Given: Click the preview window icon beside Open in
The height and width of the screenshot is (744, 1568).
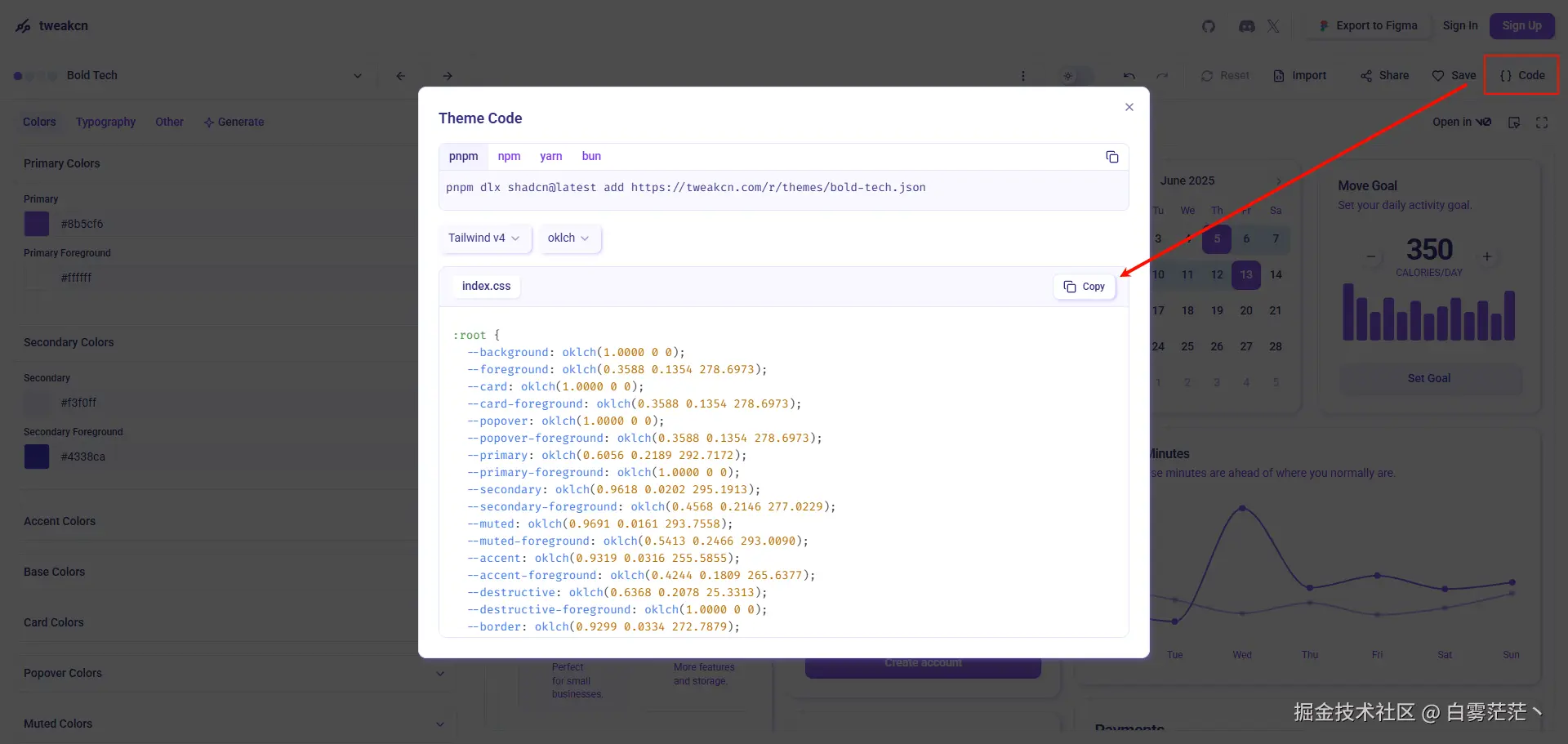Looking at the screenshot, I should (x=1514, y=123).
